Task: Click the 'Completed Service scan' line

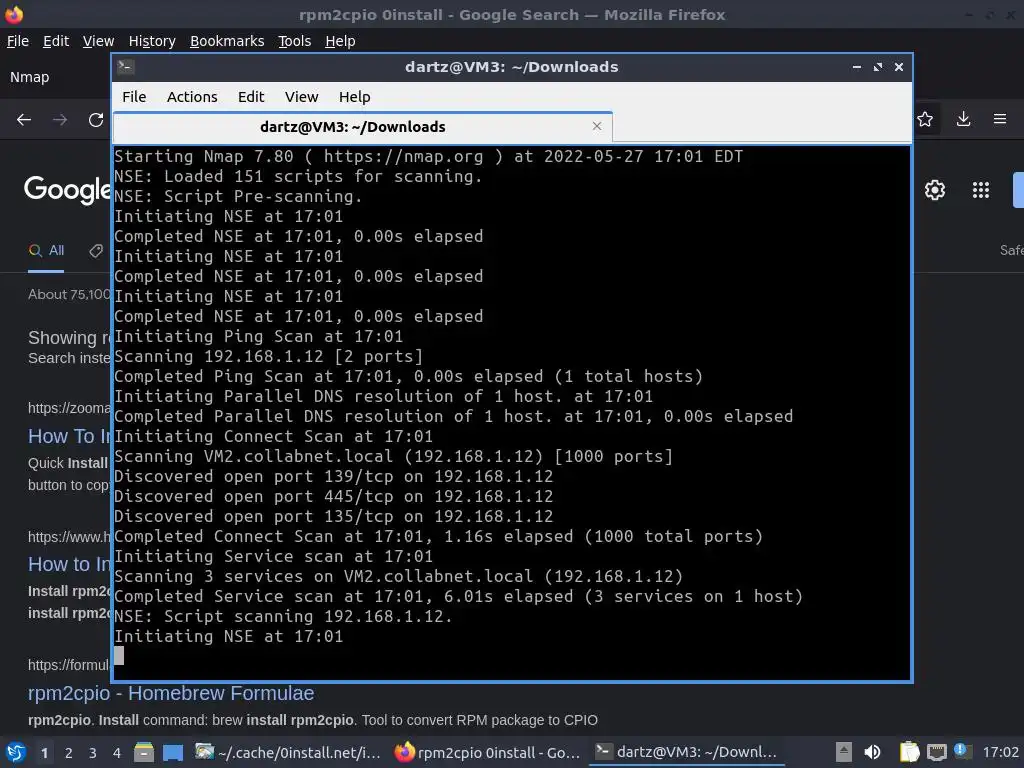Action: [x=458, y=596]
